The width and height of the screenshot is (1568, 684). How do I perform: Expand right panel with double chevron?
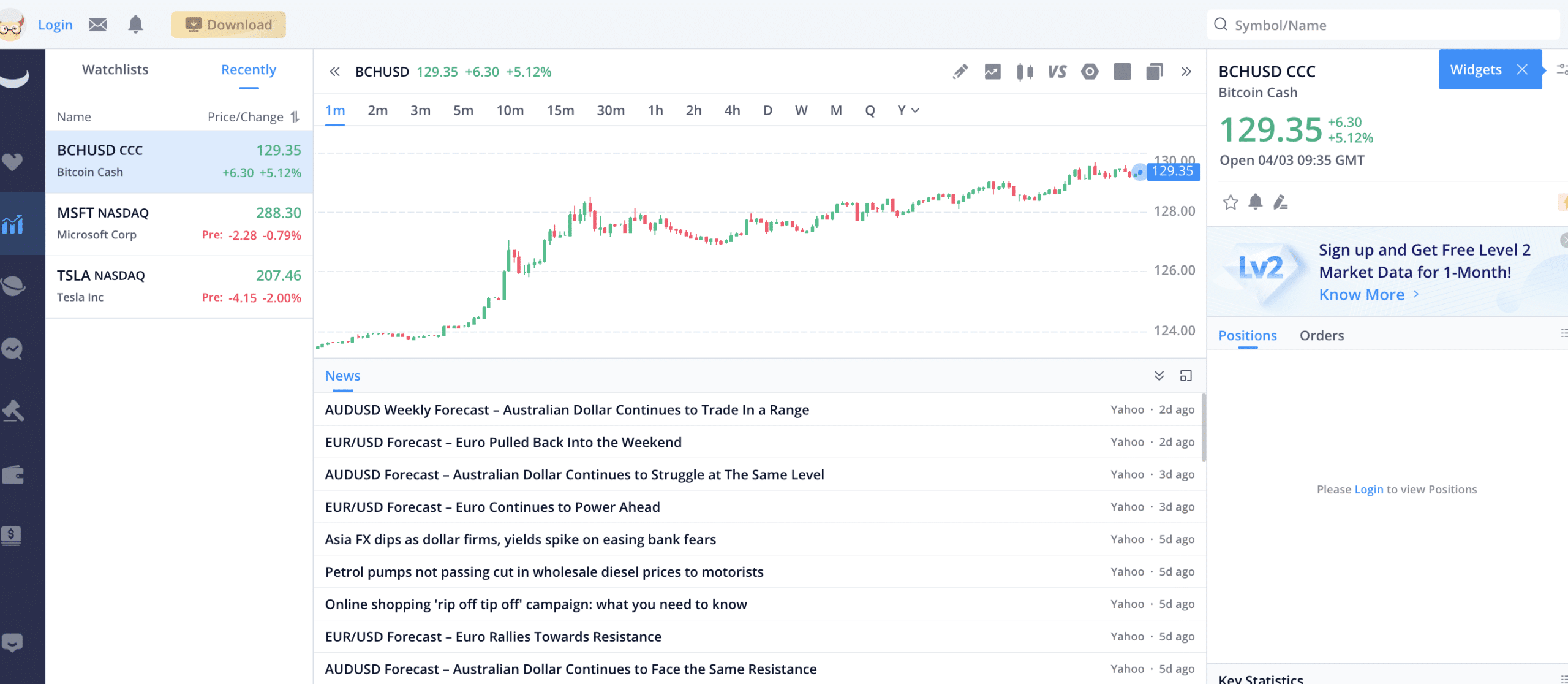point(1186,72)
